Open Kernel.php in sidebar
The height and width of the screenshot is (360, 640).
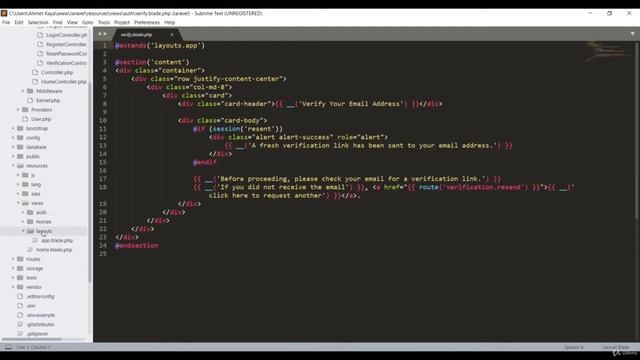[x=48, y=100]
